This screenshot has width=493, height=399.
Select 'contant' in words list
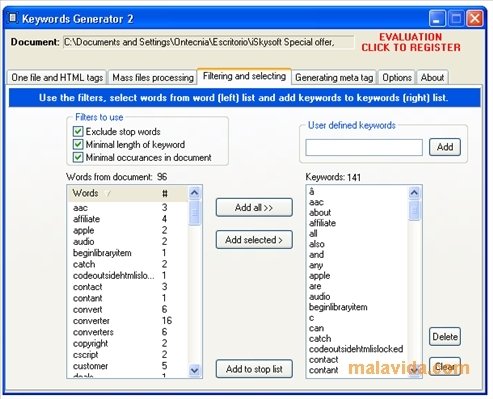tap(87, 298)
